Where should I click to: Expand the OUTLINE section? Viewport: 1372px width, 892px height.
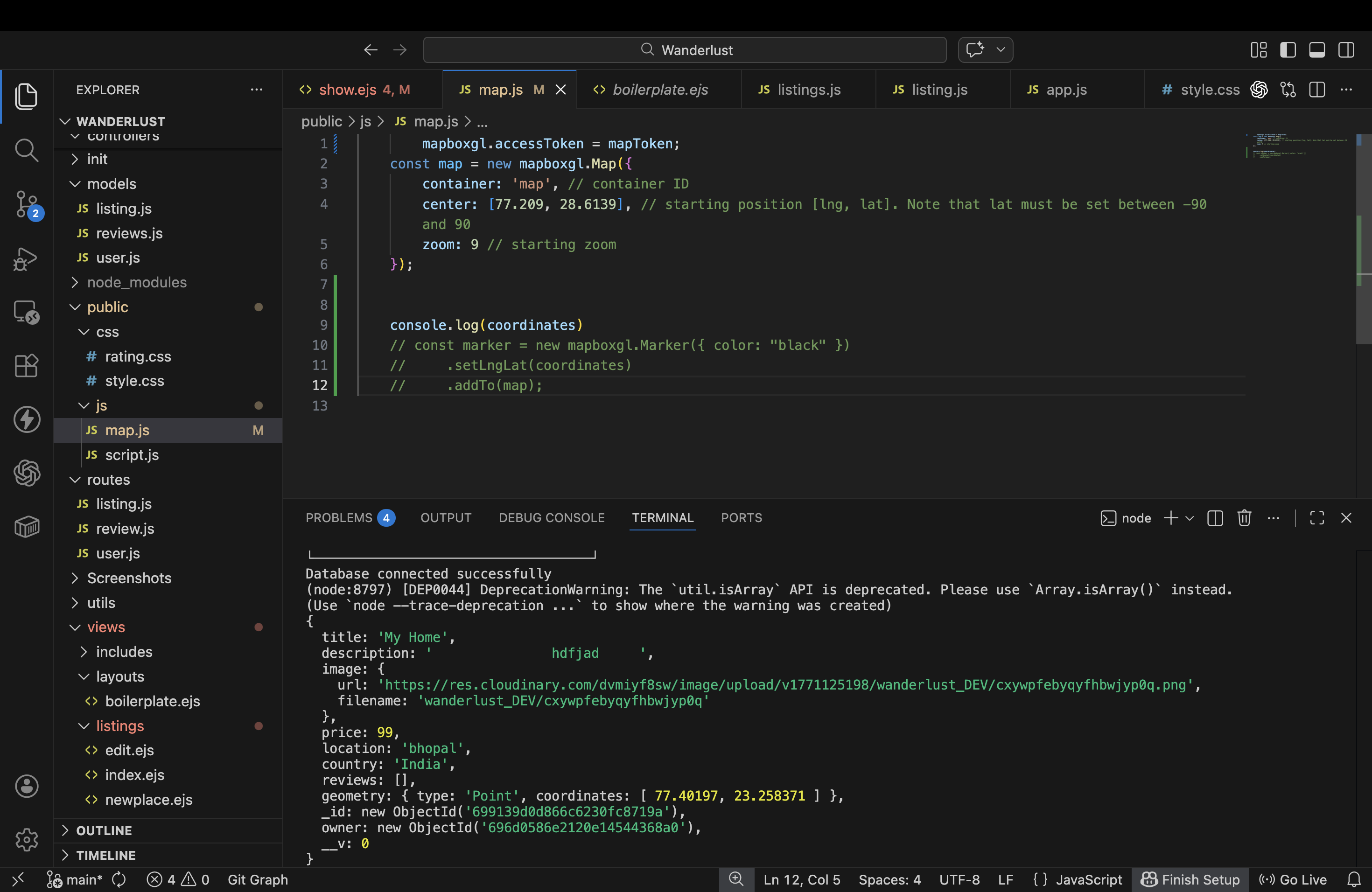168,830
